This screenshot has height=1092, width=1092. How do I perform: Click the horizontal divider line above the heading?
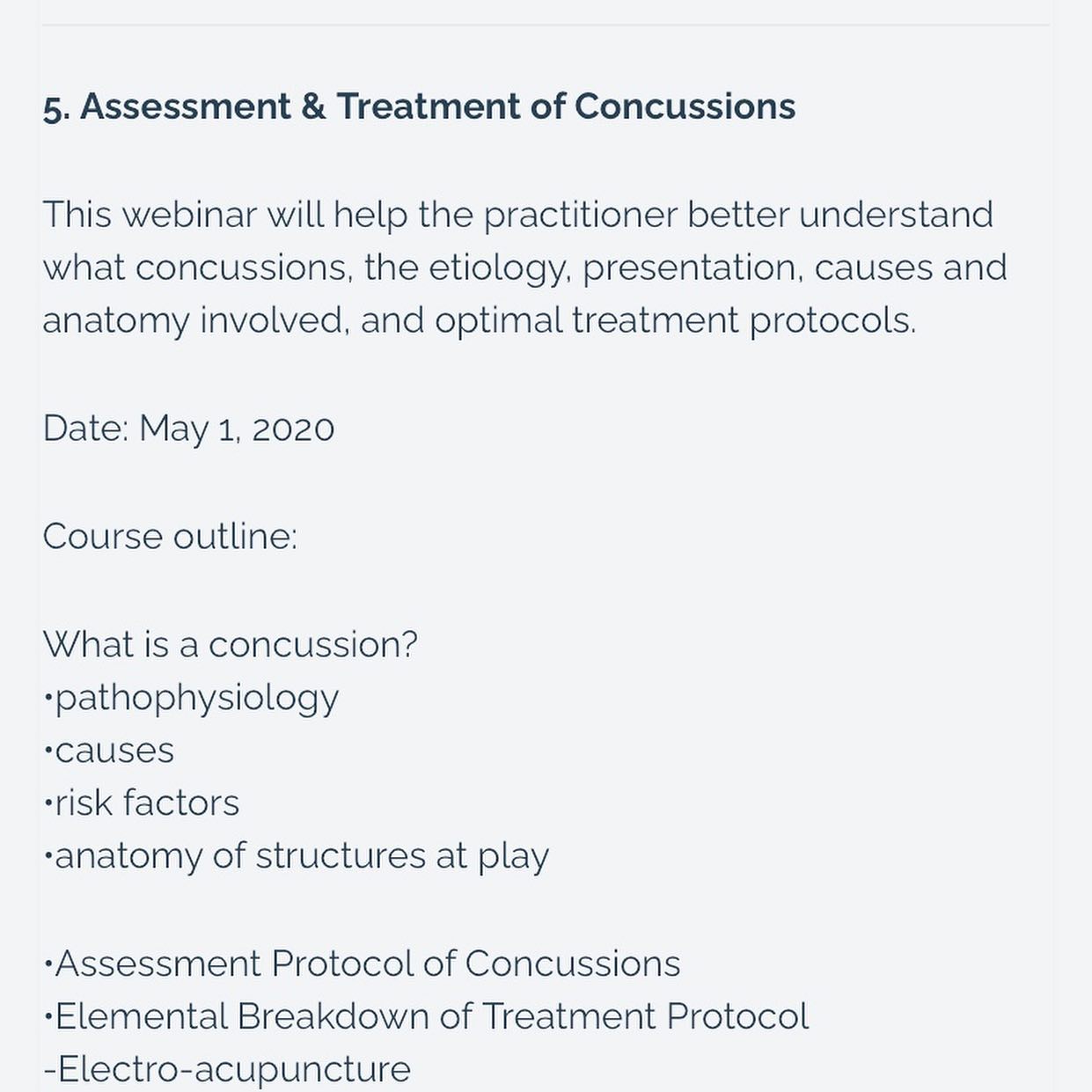[x=546, y=26]
